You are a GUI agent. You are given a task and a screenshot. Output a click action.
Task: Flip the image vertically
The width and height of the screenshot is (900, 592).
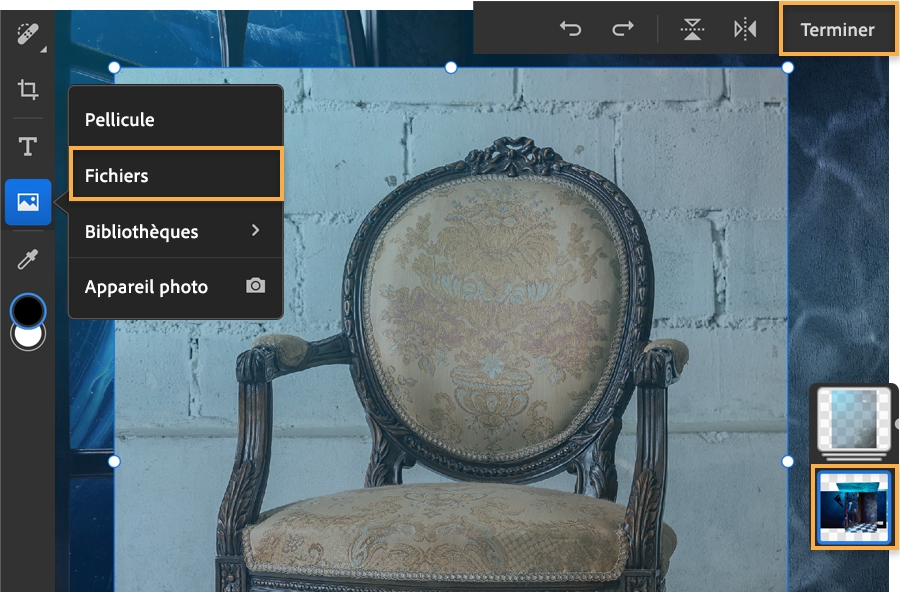(690, 29)
